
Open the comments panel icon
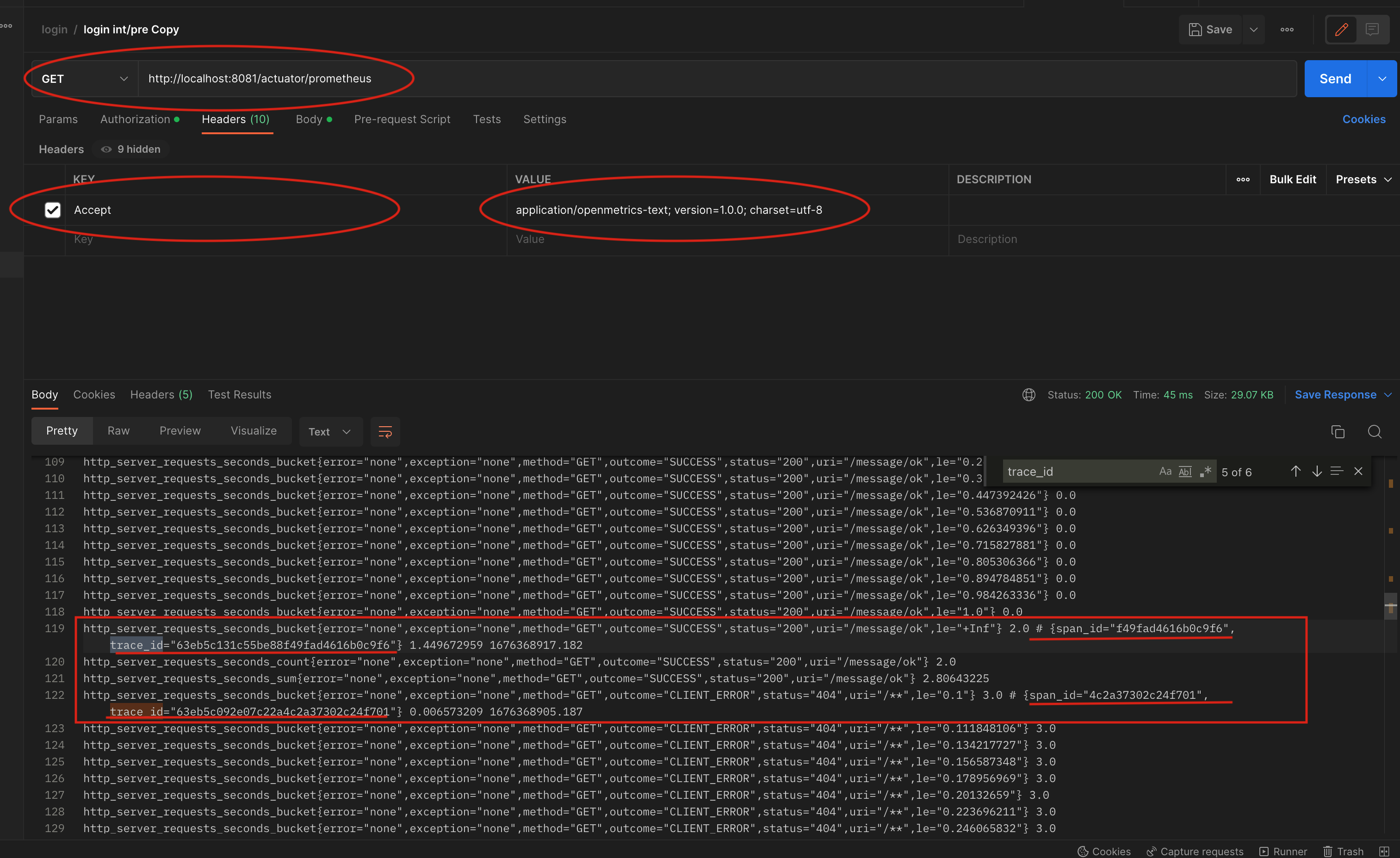1372,30
